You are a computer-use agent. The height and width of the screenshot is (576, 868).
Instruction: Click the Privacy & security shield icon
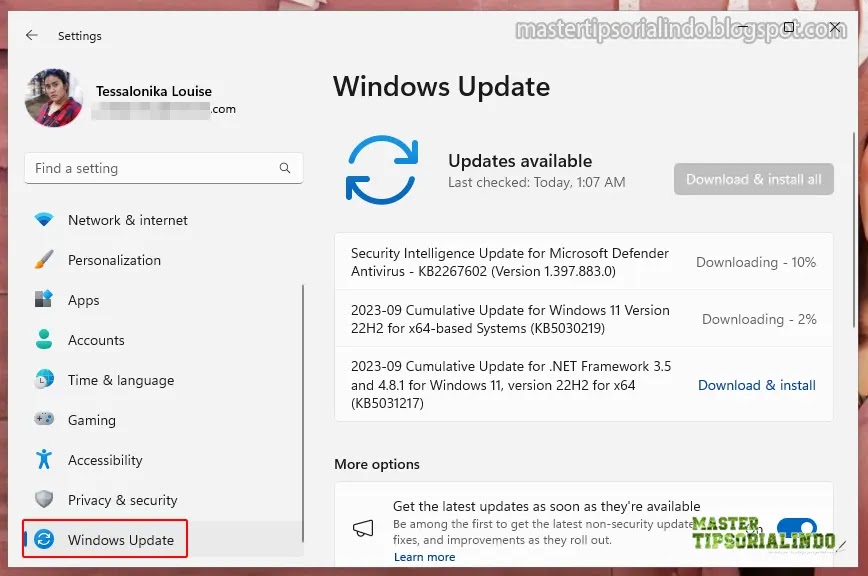[x=44, y=499]
